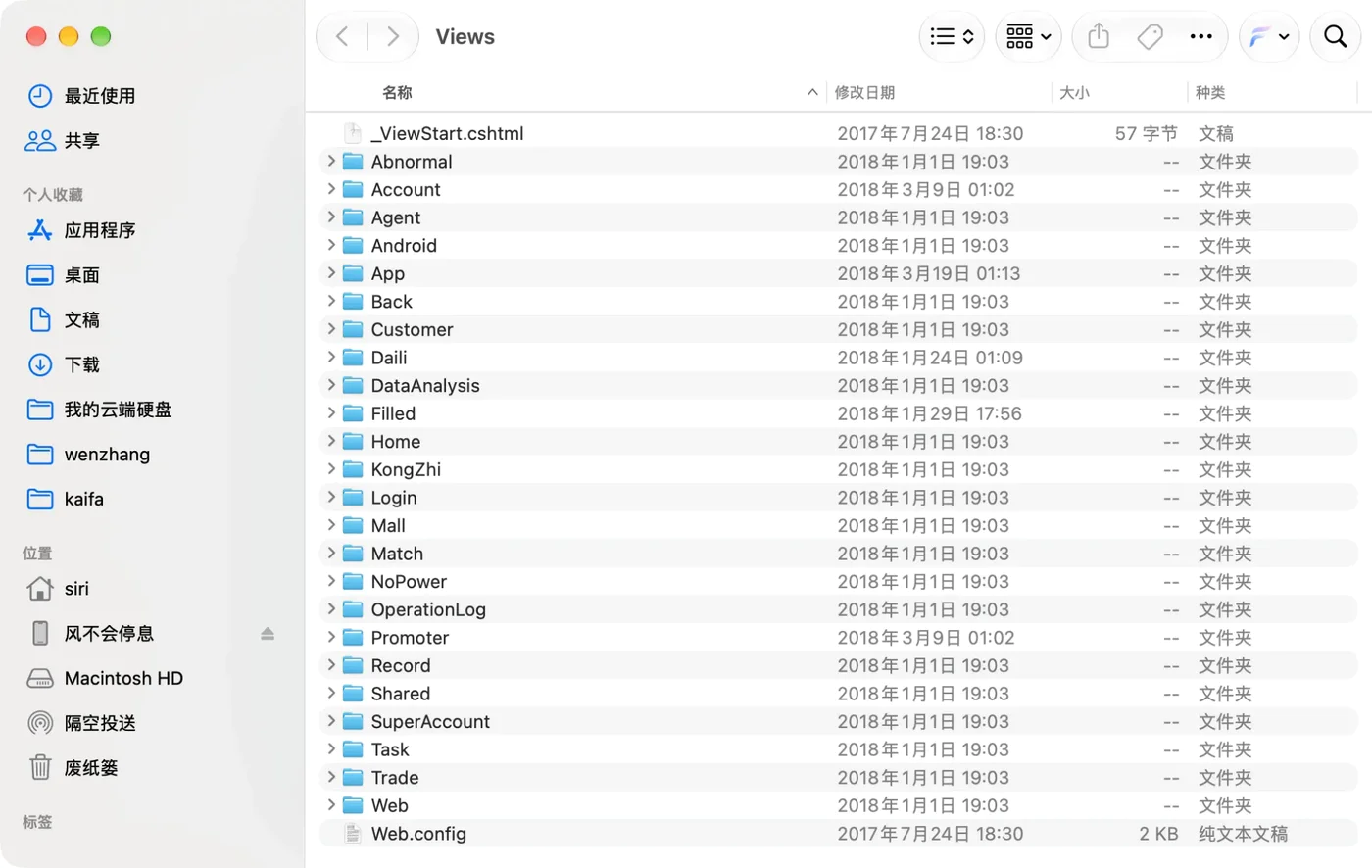This screenshot has height=868, width=1372.
Task: Go forward with the right arrow
Action: pos(393,37)
